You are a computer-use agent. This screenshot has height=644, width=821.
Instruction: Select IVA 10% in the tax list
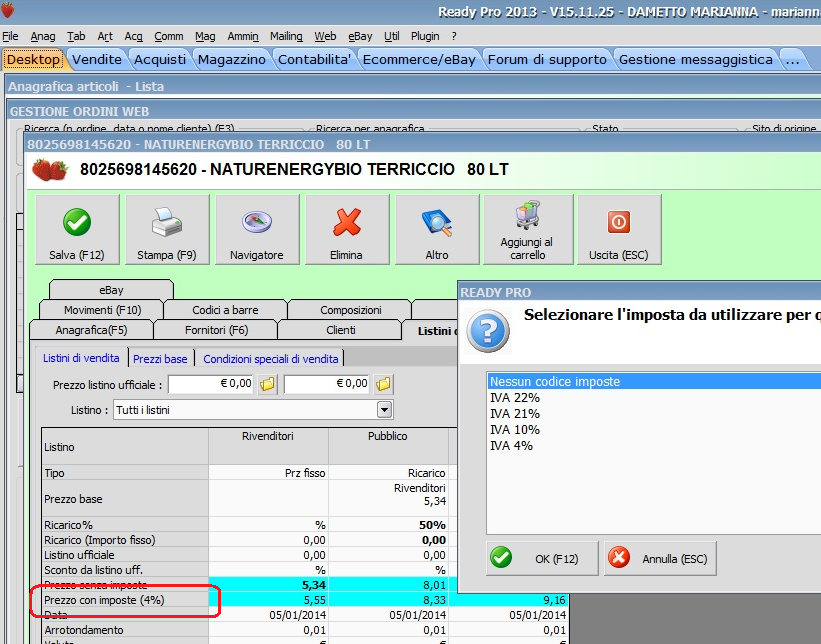515,430
